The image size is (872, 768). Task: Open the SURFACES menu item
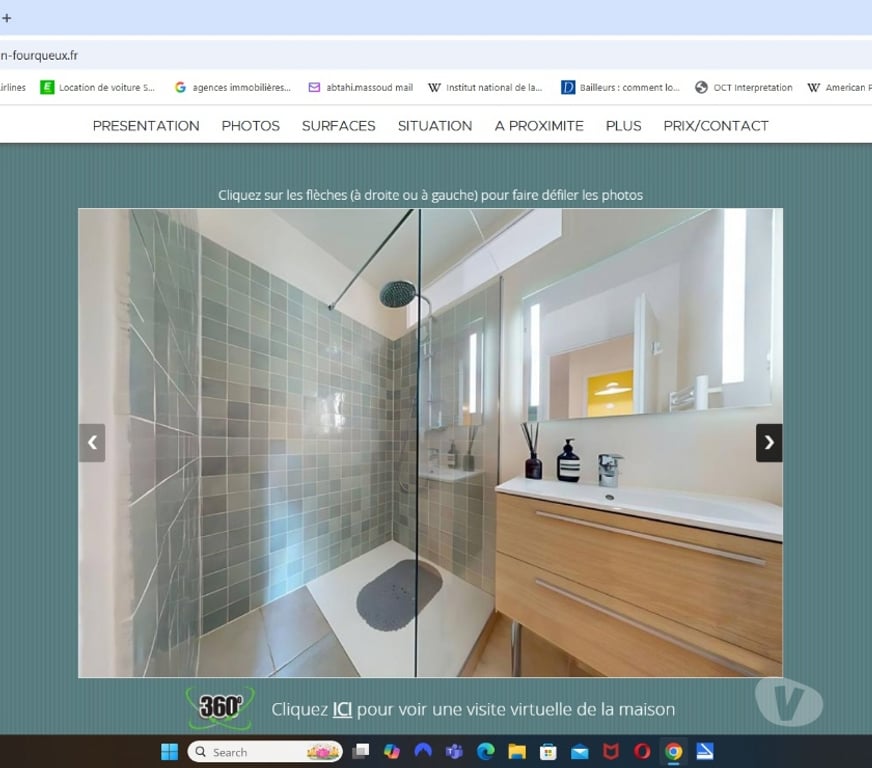338,125
